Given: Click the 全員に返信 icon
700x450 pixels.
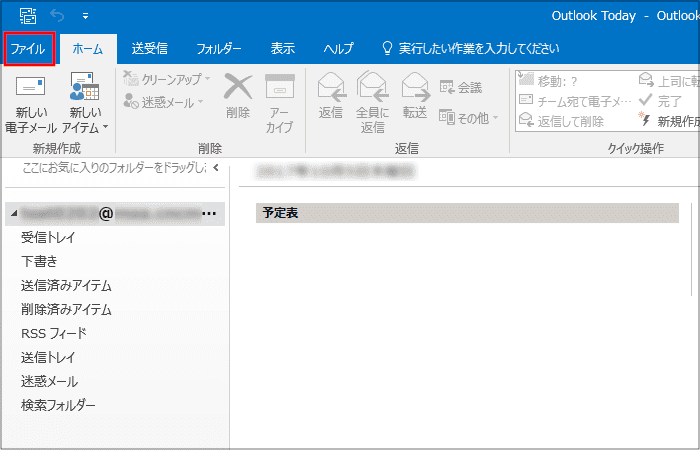Looking at the screenshot, I should [x=373, y=88].
